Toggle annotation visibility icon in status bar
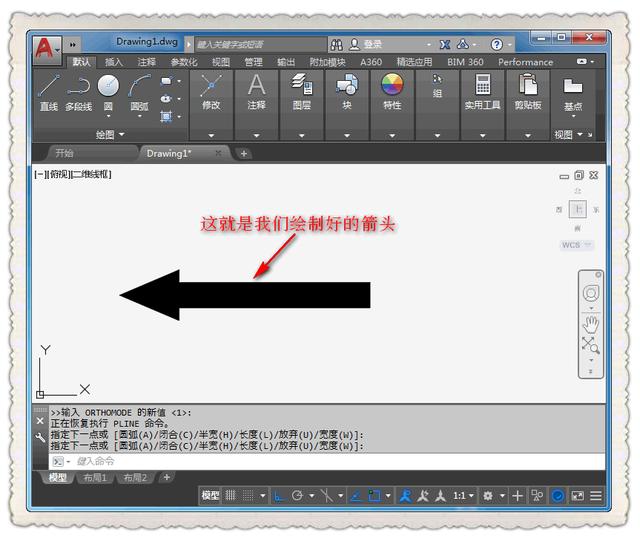 (405, 495)
